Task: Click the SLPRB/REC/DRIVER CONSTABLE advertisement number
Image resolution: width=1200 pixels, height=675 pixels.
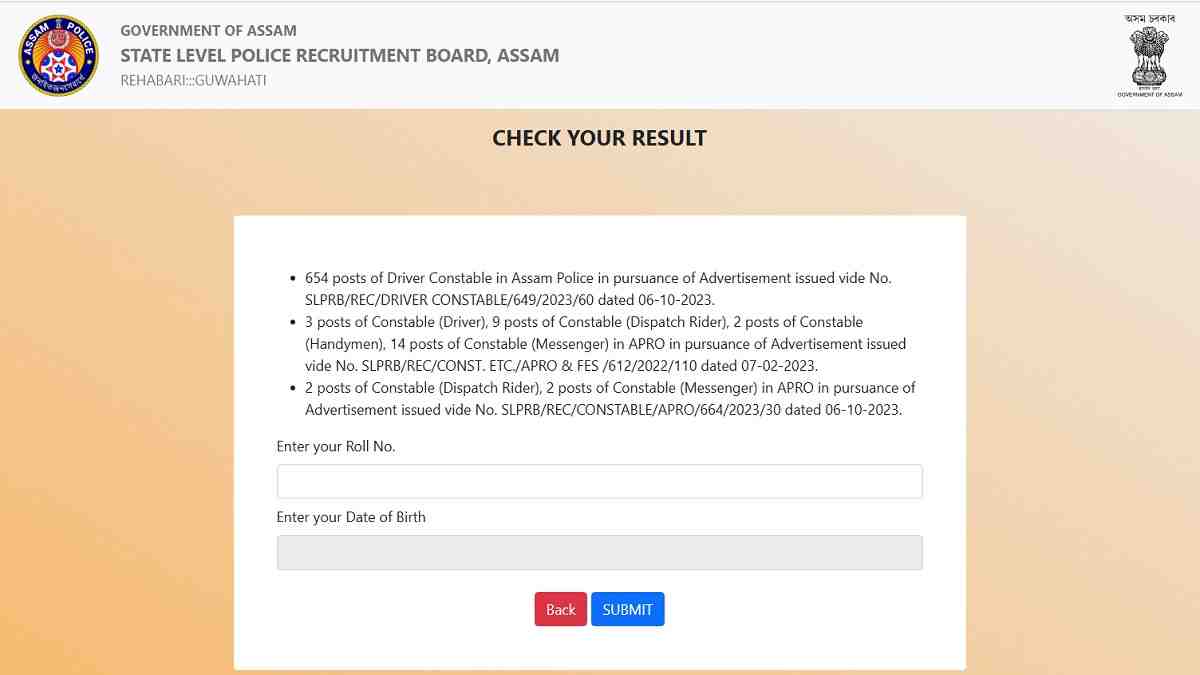Action: point(446,299)
